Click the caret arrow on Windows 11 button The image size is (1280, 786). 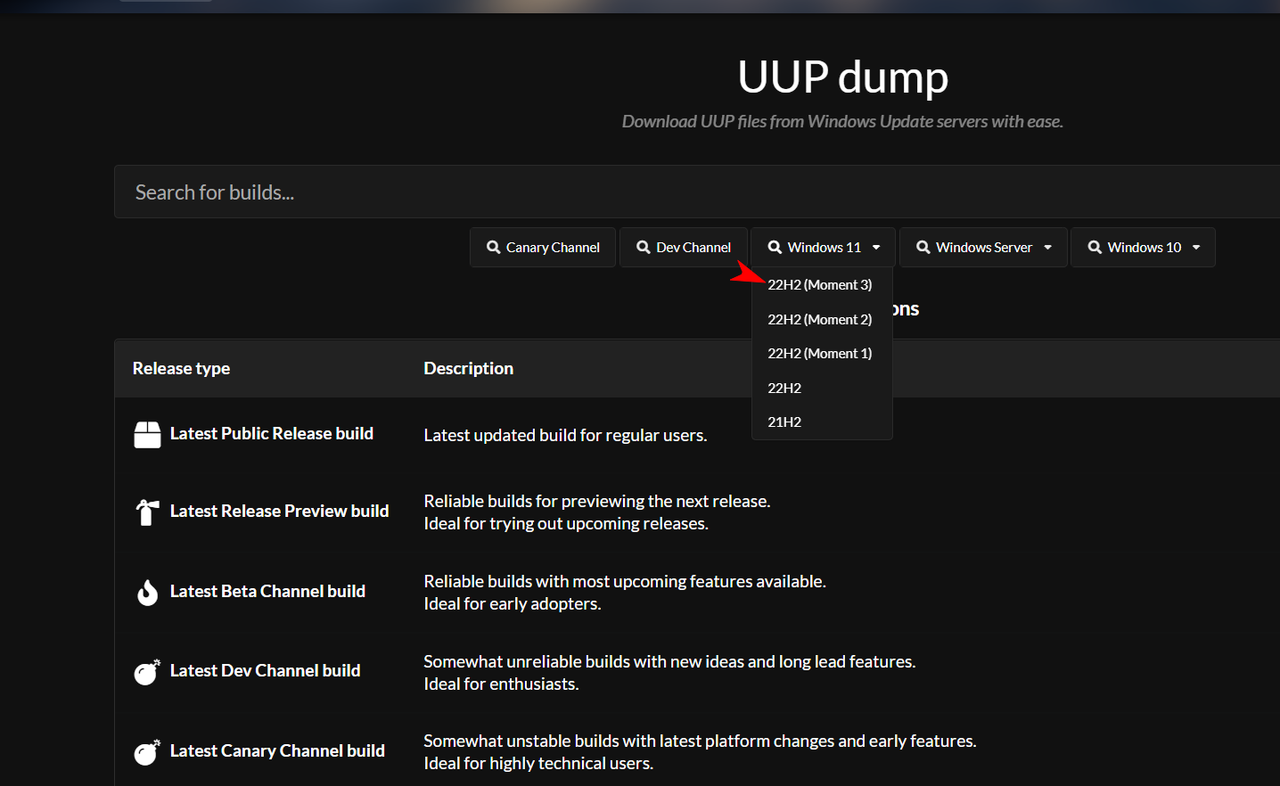[877, 248]
